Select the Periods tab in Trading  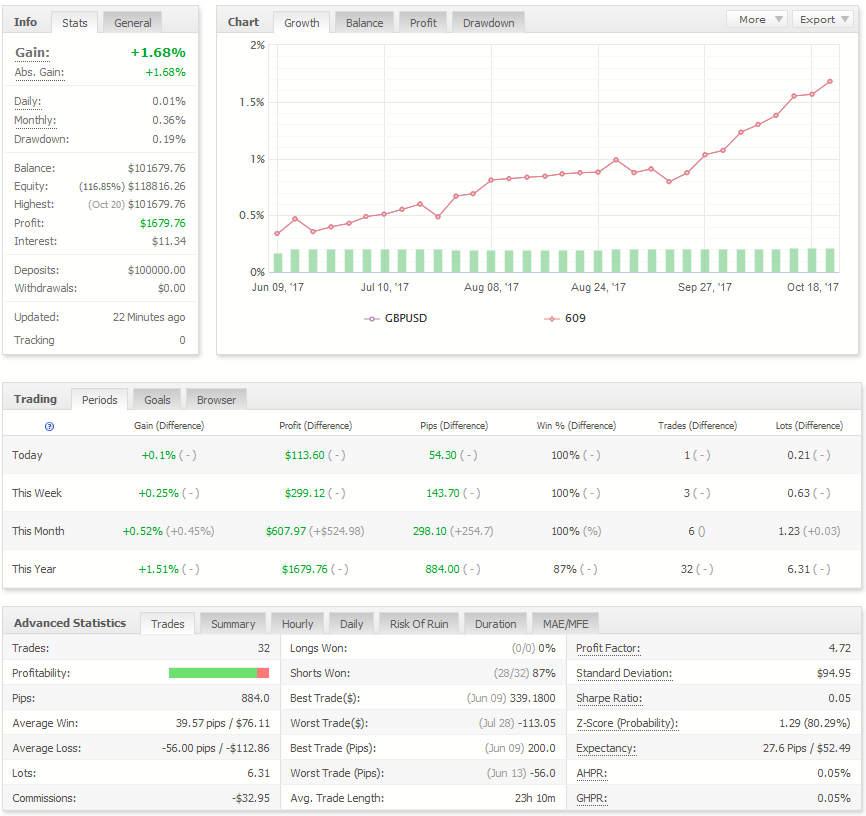(99, 400)
